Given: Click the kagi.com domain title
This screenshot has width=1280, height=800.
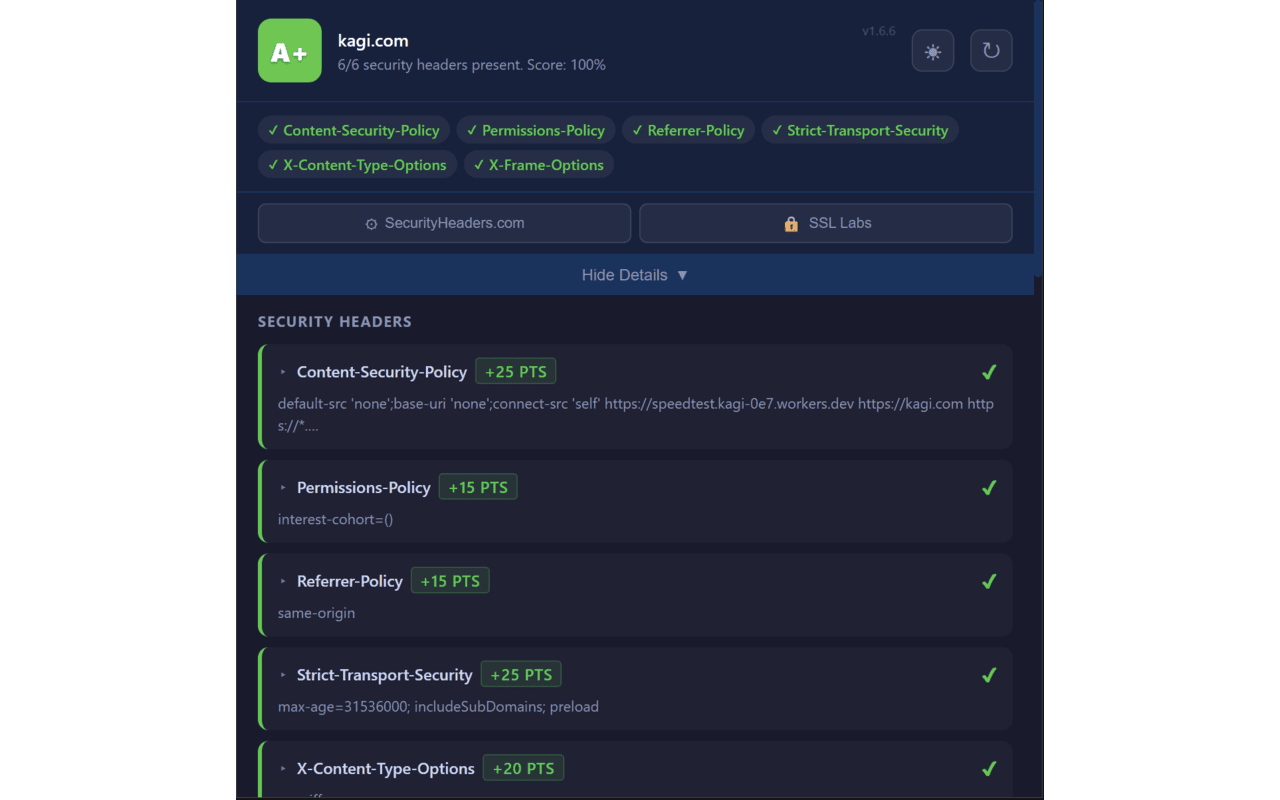Looking at the screenshot, I should click(373, 41).
